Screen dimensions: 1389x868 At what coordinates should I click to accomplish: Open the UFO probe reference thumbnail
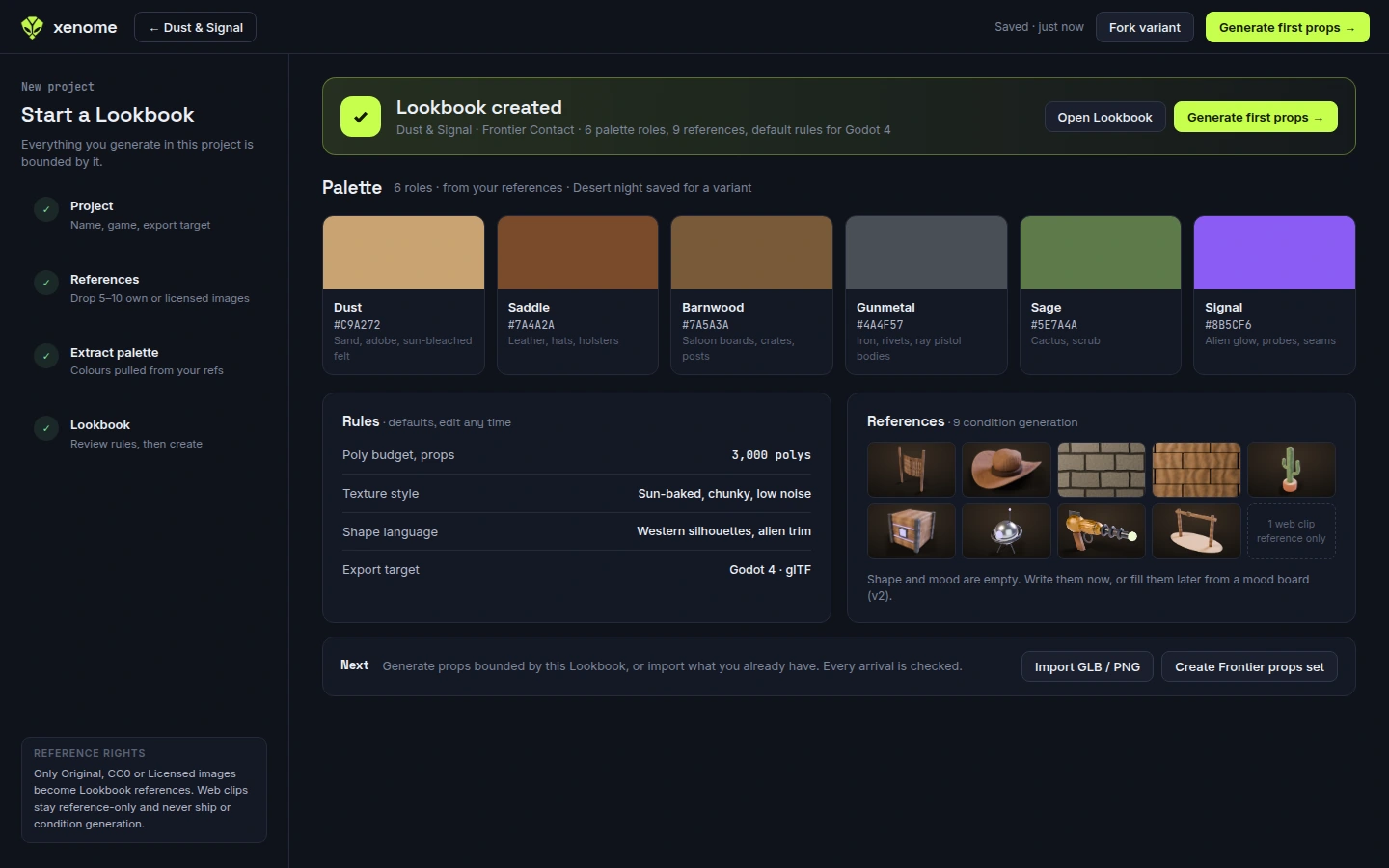(1006, 530)
